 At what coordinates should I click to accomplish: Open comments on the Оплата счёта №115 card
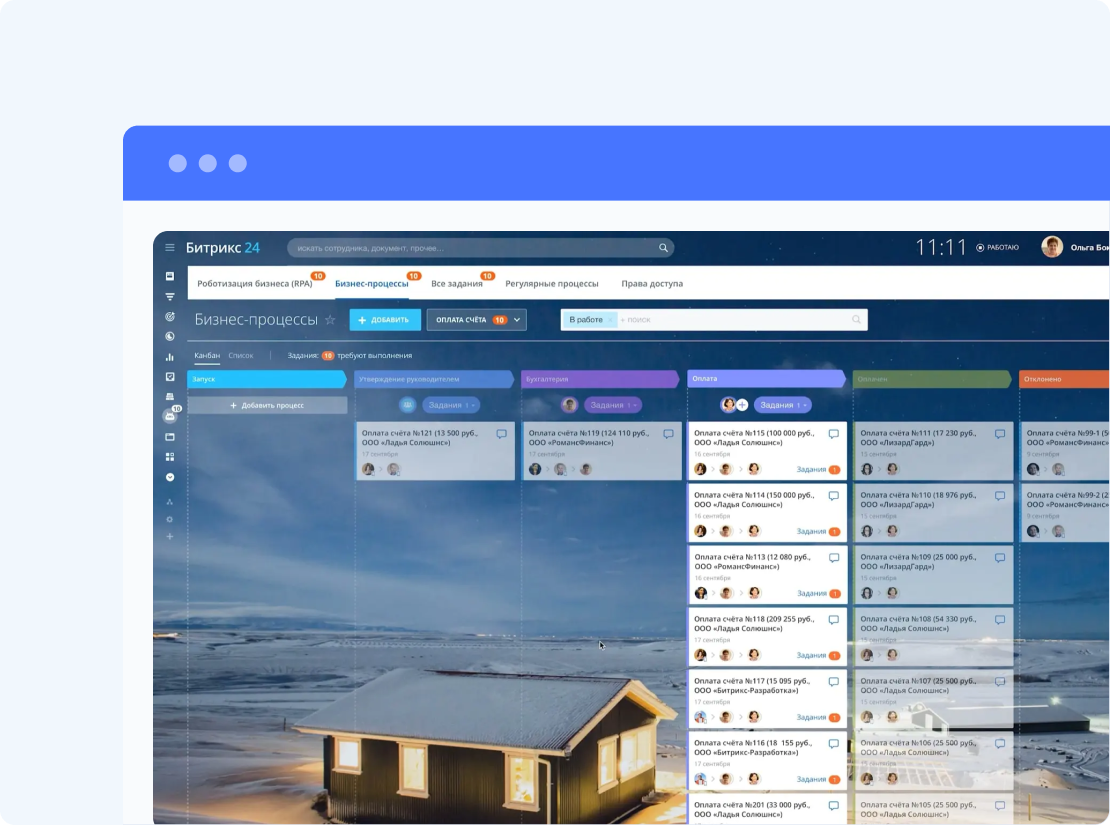[833, 434]
